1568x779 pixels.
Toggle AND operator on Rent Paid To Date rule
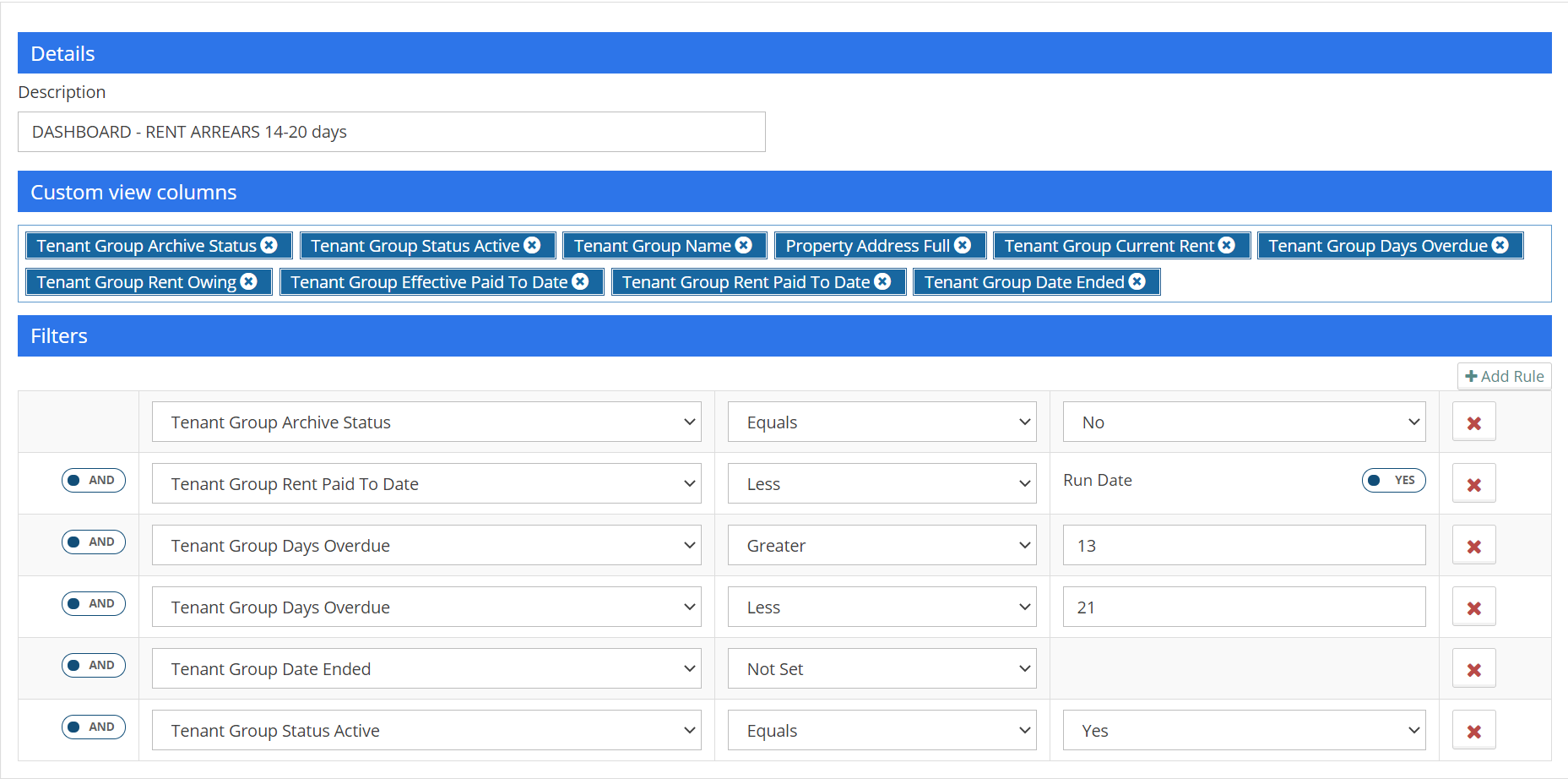click(94, 480)
